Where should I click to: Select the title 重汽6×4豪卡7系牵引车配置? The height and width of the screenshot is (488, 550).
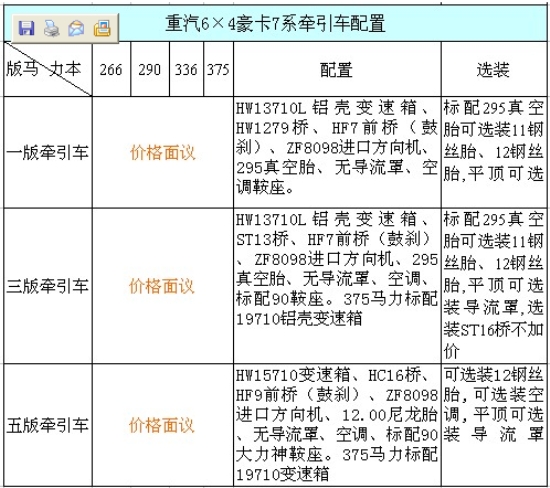coord(276,24)
